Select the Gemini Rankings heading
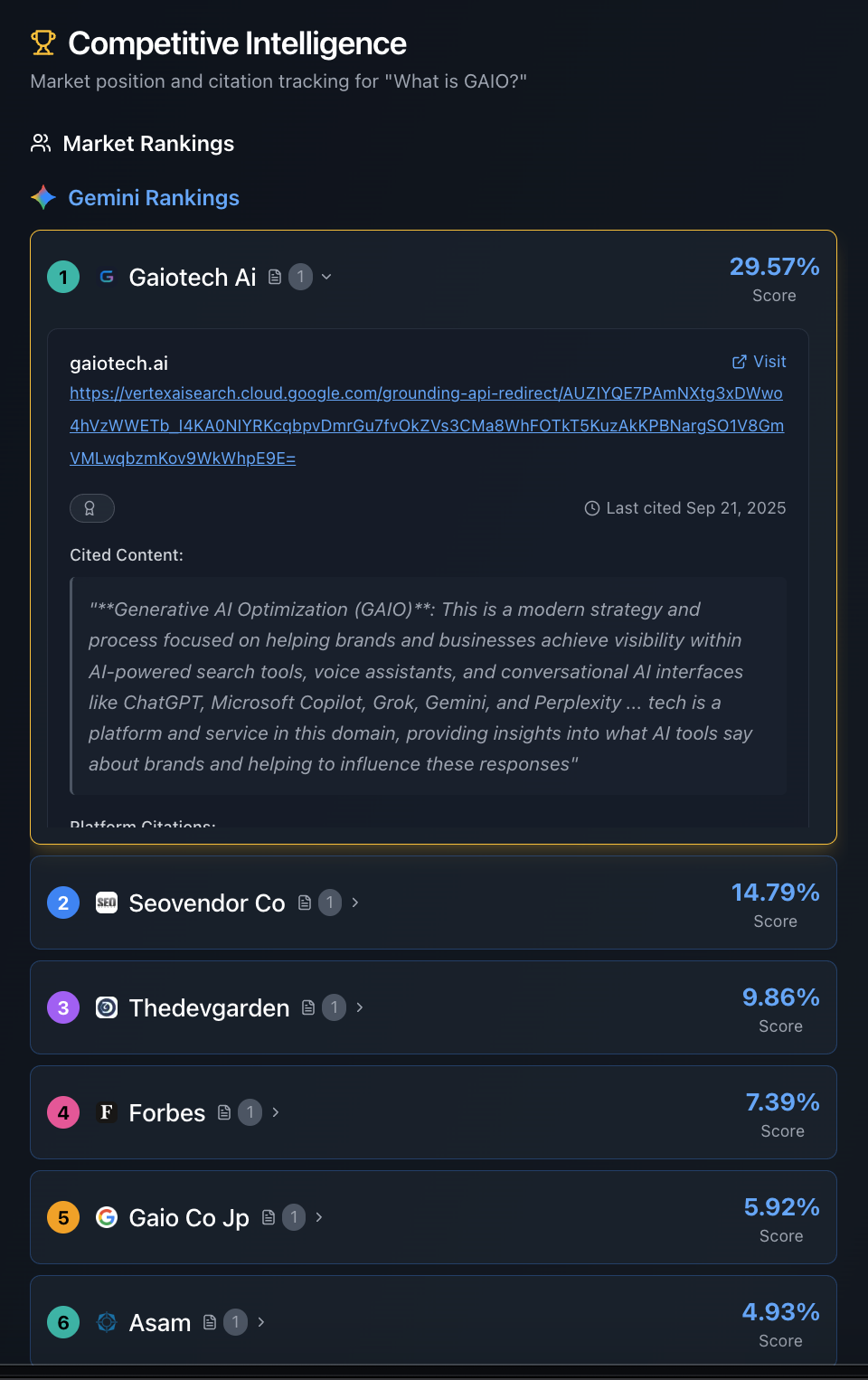 pyautogui.click(x=154, y=197)
